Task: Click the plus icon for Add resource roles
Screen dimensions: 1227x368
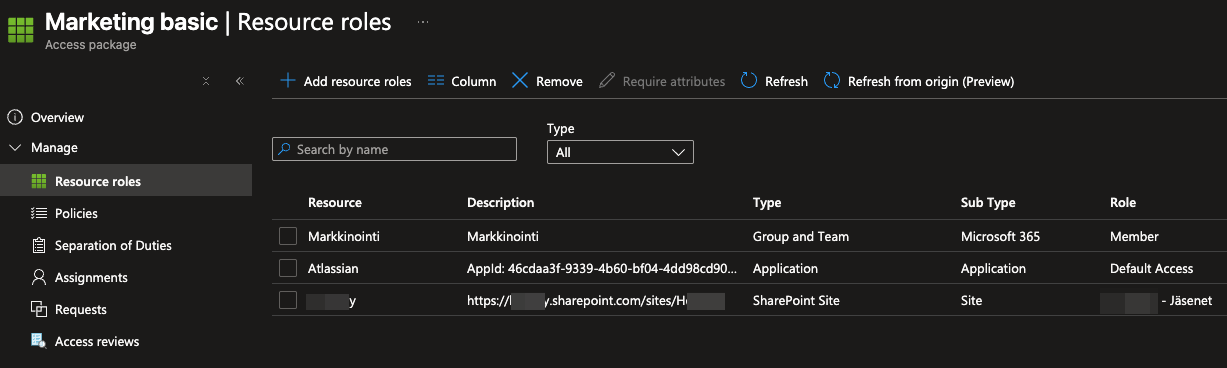Action: 287,81
